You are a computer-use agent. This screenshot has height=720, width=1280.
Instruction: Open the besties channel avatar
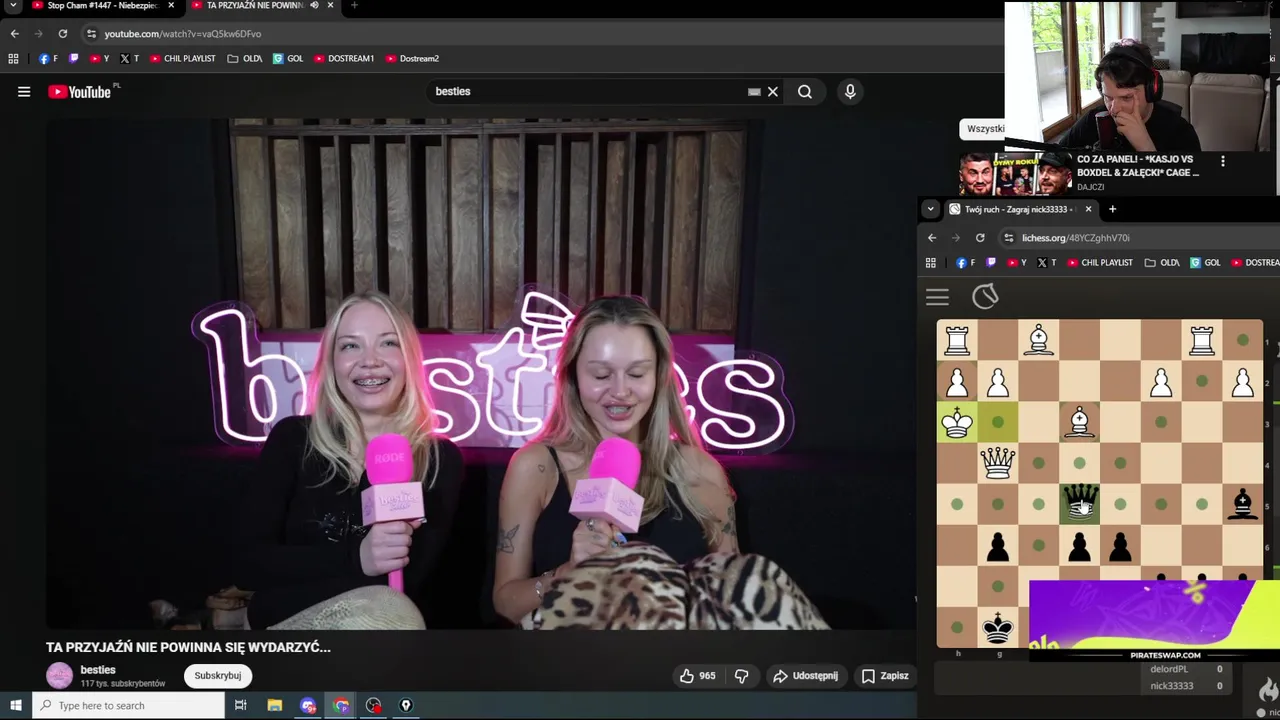click(60, 676)
